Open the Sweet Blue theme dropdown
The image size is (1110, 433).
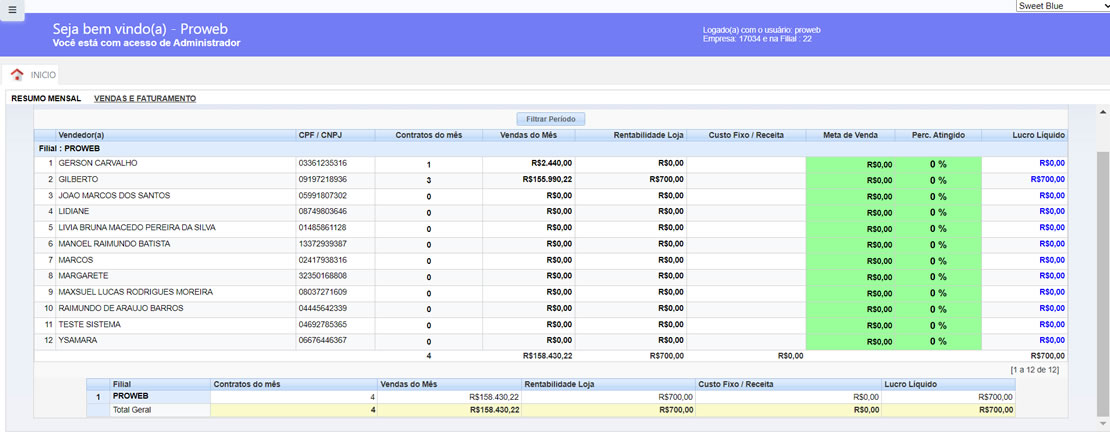[x=1062, y=6]
